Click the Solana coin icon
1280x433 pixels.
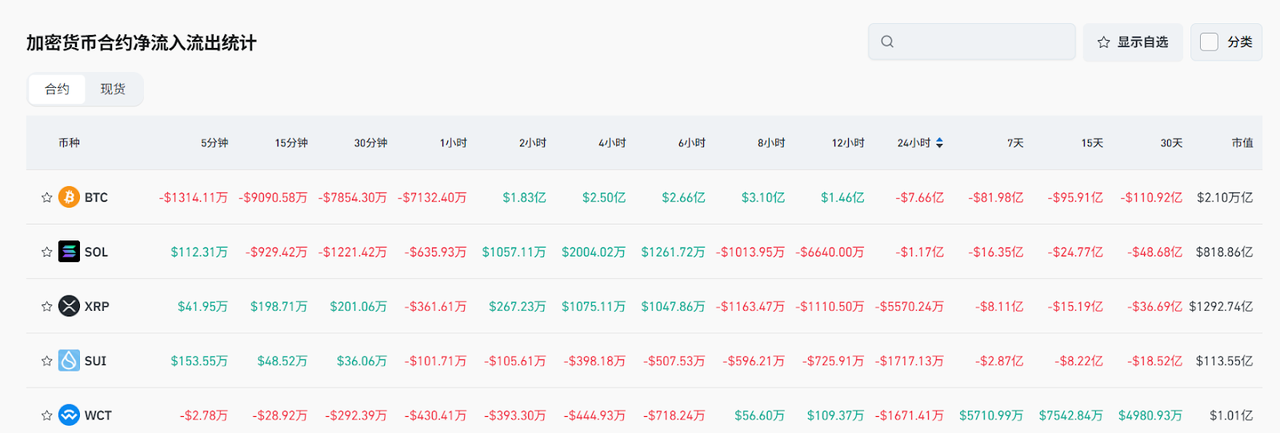[69, 252]
